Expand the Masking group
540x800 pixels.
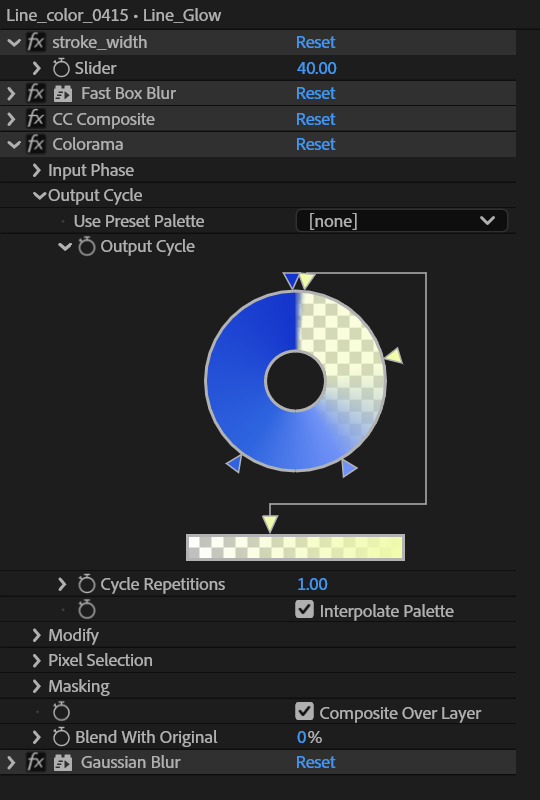[x=36, y=686]
